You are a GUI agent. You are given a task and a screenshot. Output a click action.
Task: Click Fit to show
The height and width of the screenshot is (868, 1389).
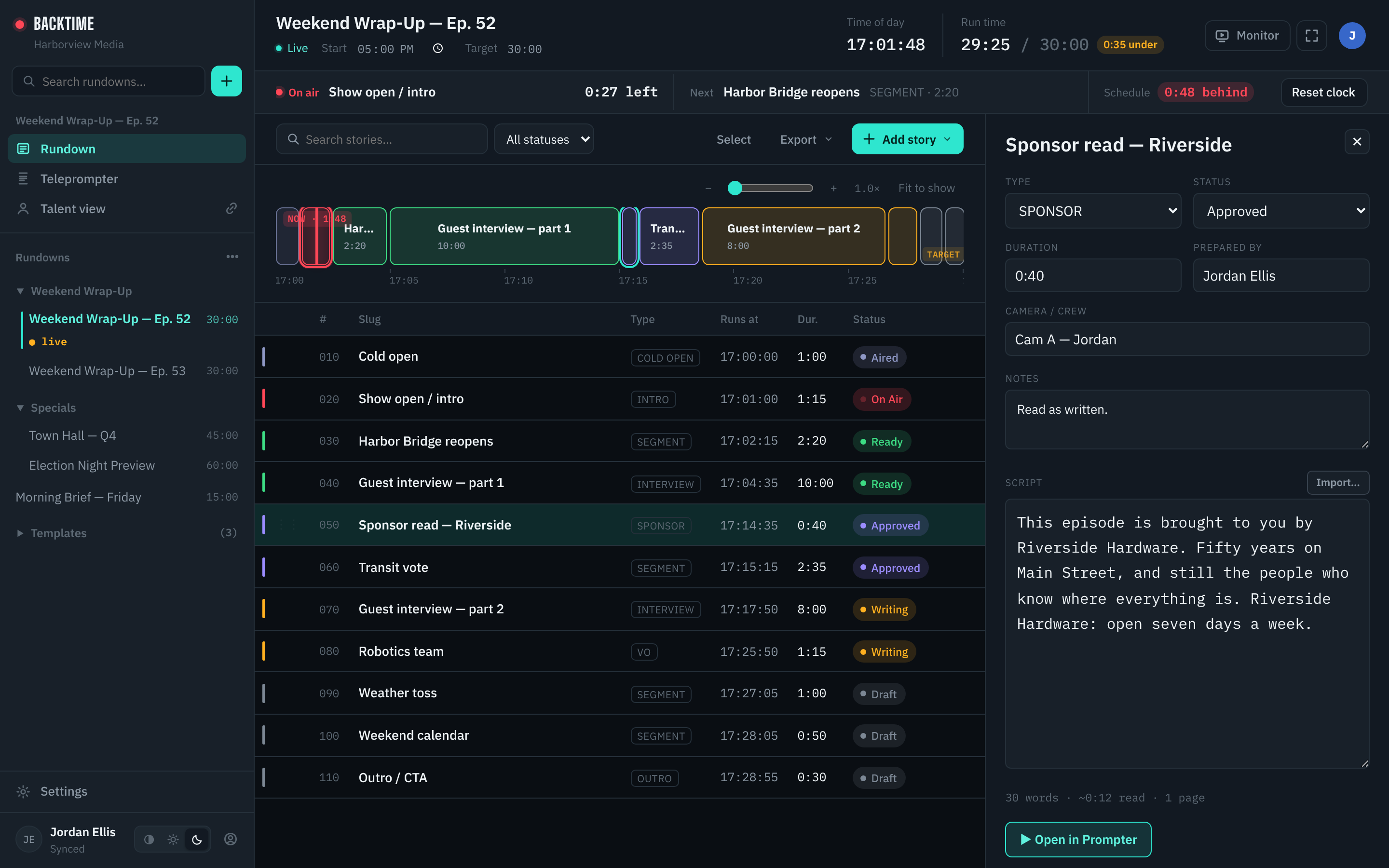coord(926,188)
